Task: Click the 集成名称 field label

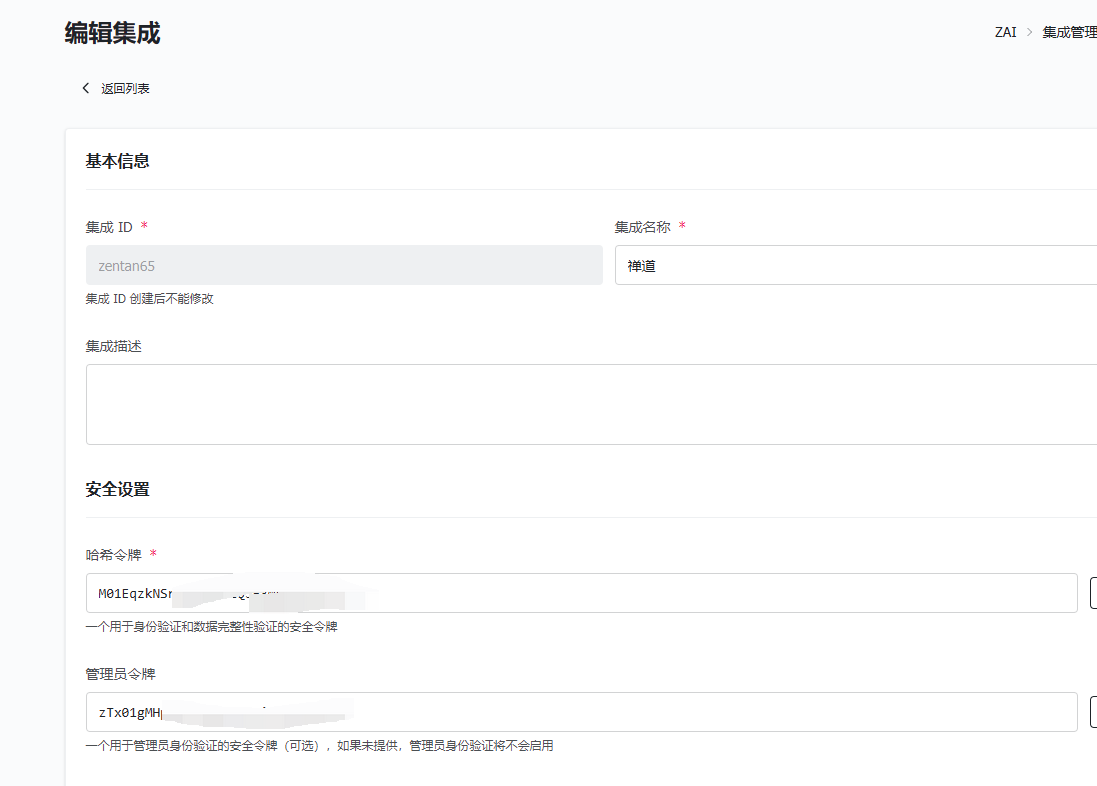Action: click(643, 227)
